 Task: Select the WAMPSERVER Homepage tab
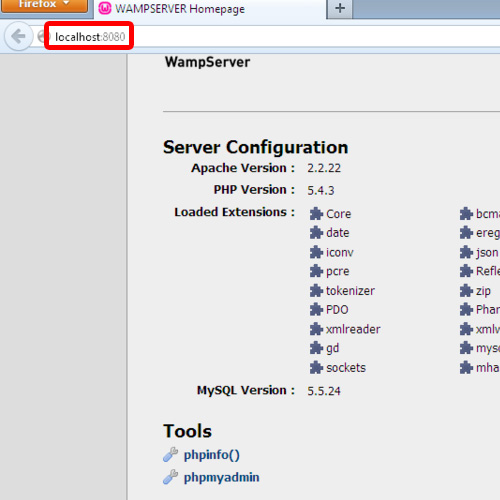(x=209, y=9)
